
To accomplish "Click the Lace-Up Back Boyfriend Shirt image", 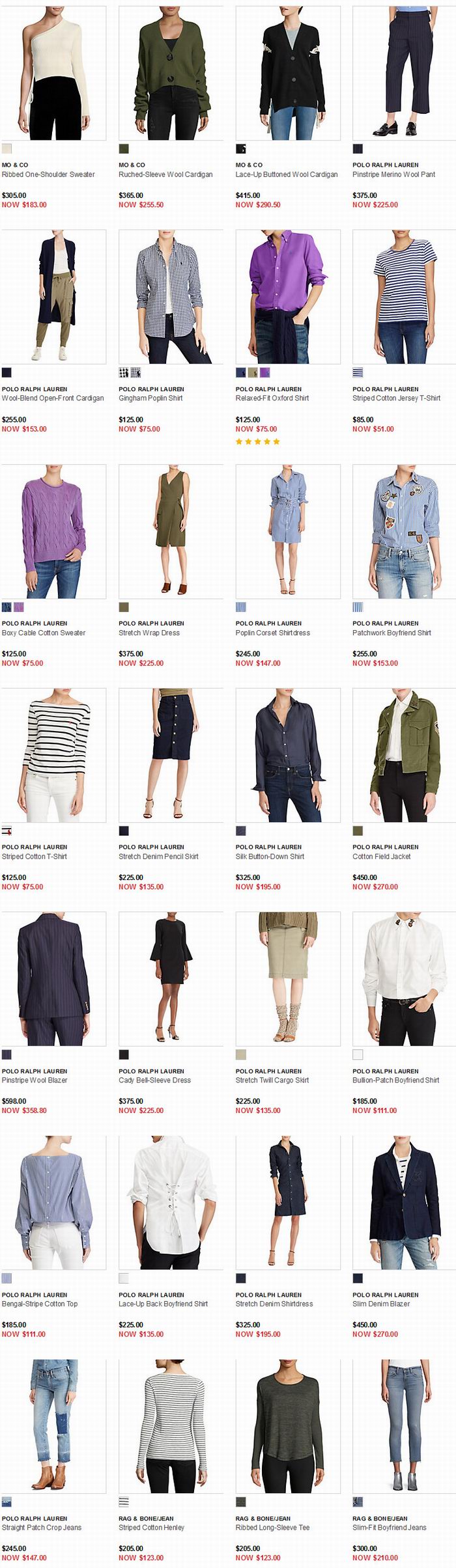I will (171, 1203).
